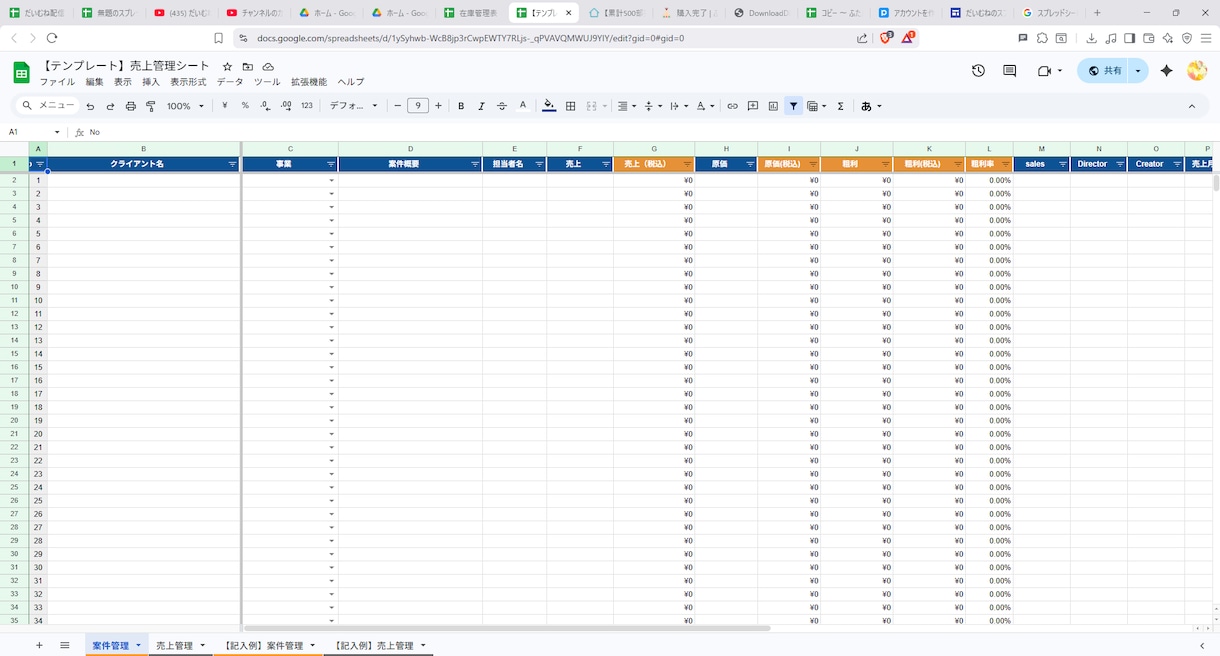Open the cell borders tool
This screenshot has height=656, width=1220.
(571, 106)
